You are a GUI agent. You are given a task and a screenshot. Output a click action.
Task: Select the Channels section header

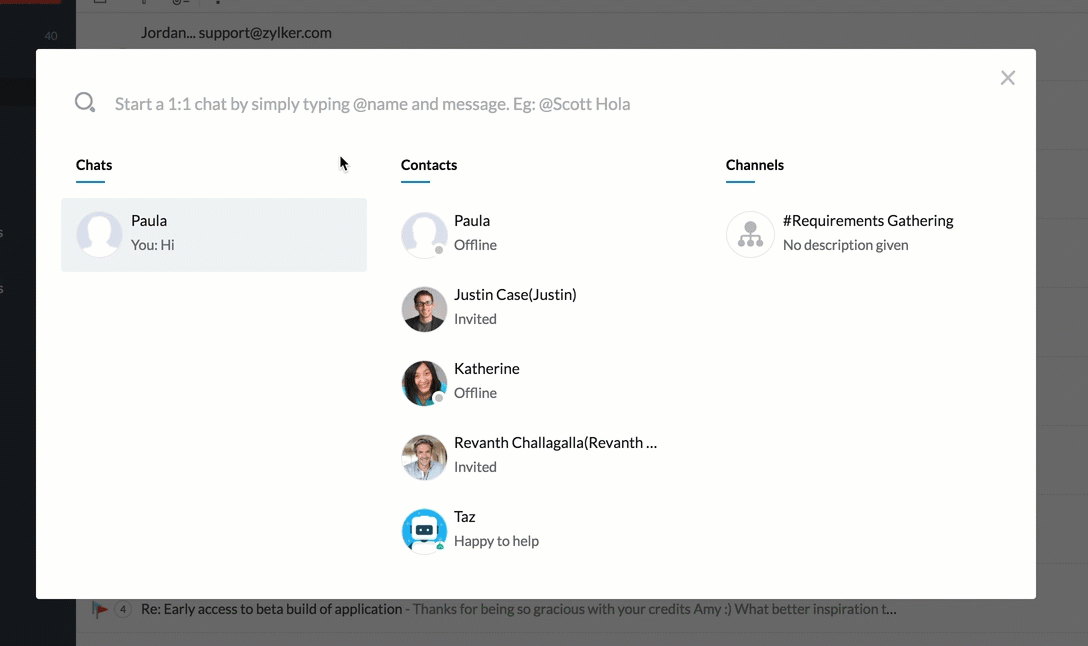click(x=755, y=165)
